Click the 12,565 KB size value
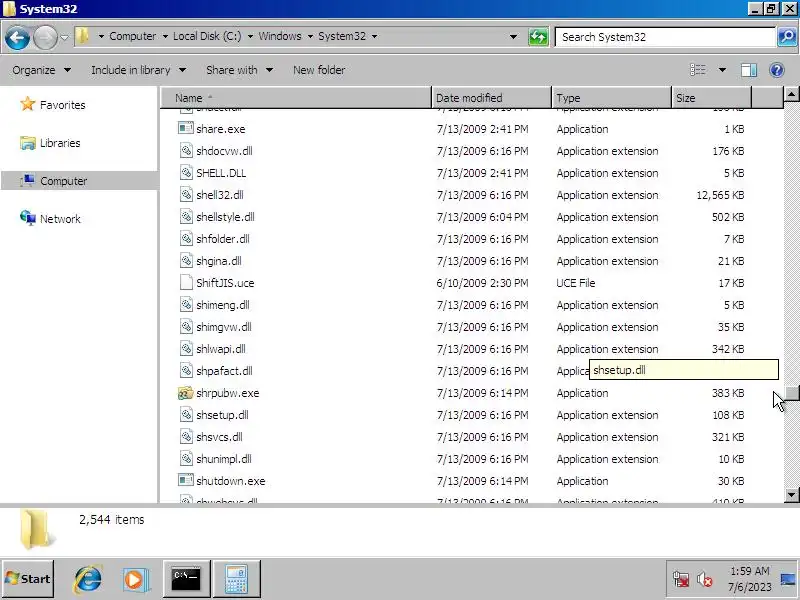The image size is (800, 600). pos(720,195)
